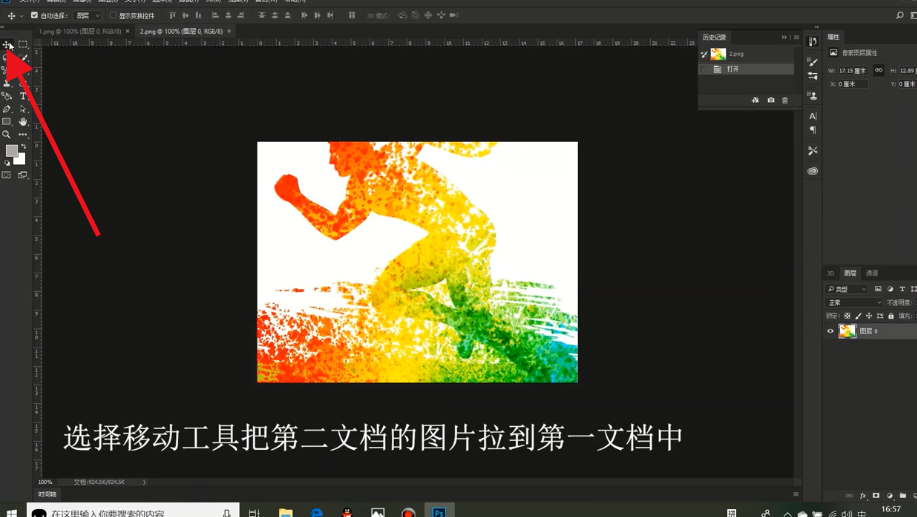Toggle filter for pixel layers icon

tap(878, 289)
